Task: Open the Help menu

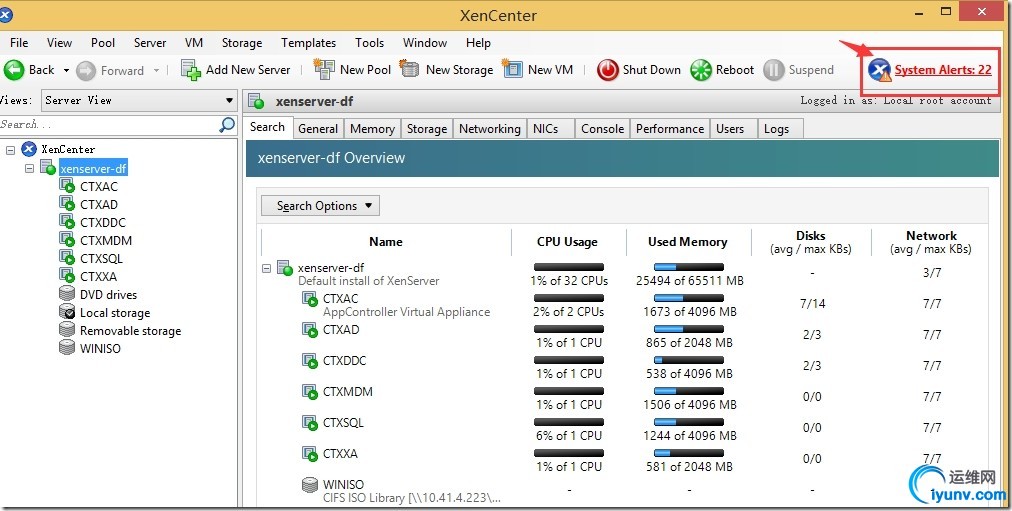Action: click(x=478, y=43)
